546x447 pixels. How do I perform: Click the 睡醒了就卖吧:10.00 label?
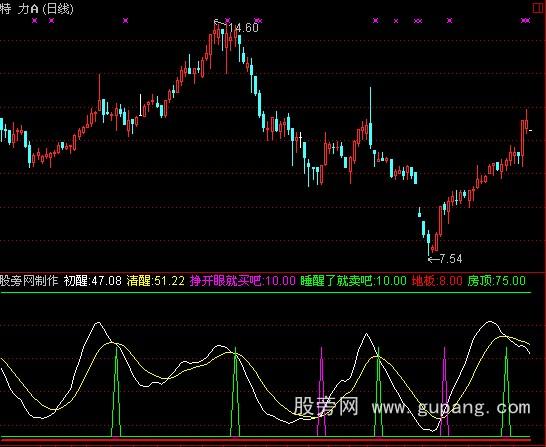pyautogui.click(x=353, y=280)
